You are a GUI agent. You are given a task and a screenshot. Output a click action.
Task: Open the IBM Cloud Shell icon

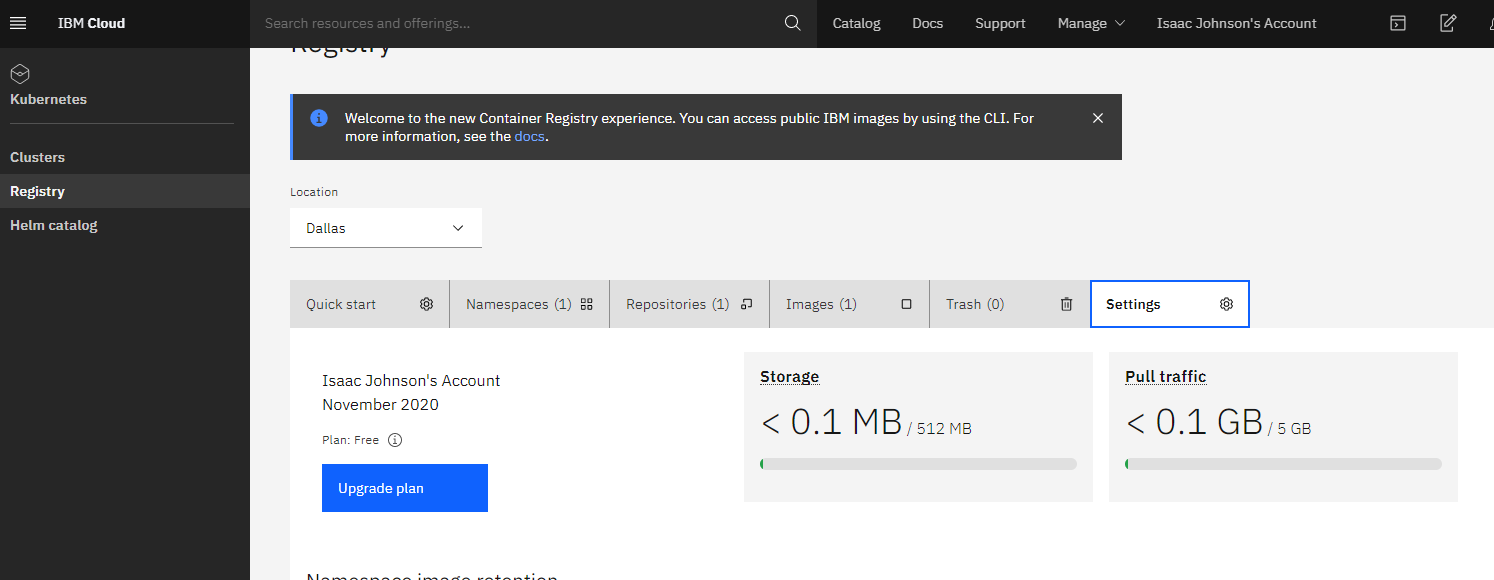coord(1398,23)
